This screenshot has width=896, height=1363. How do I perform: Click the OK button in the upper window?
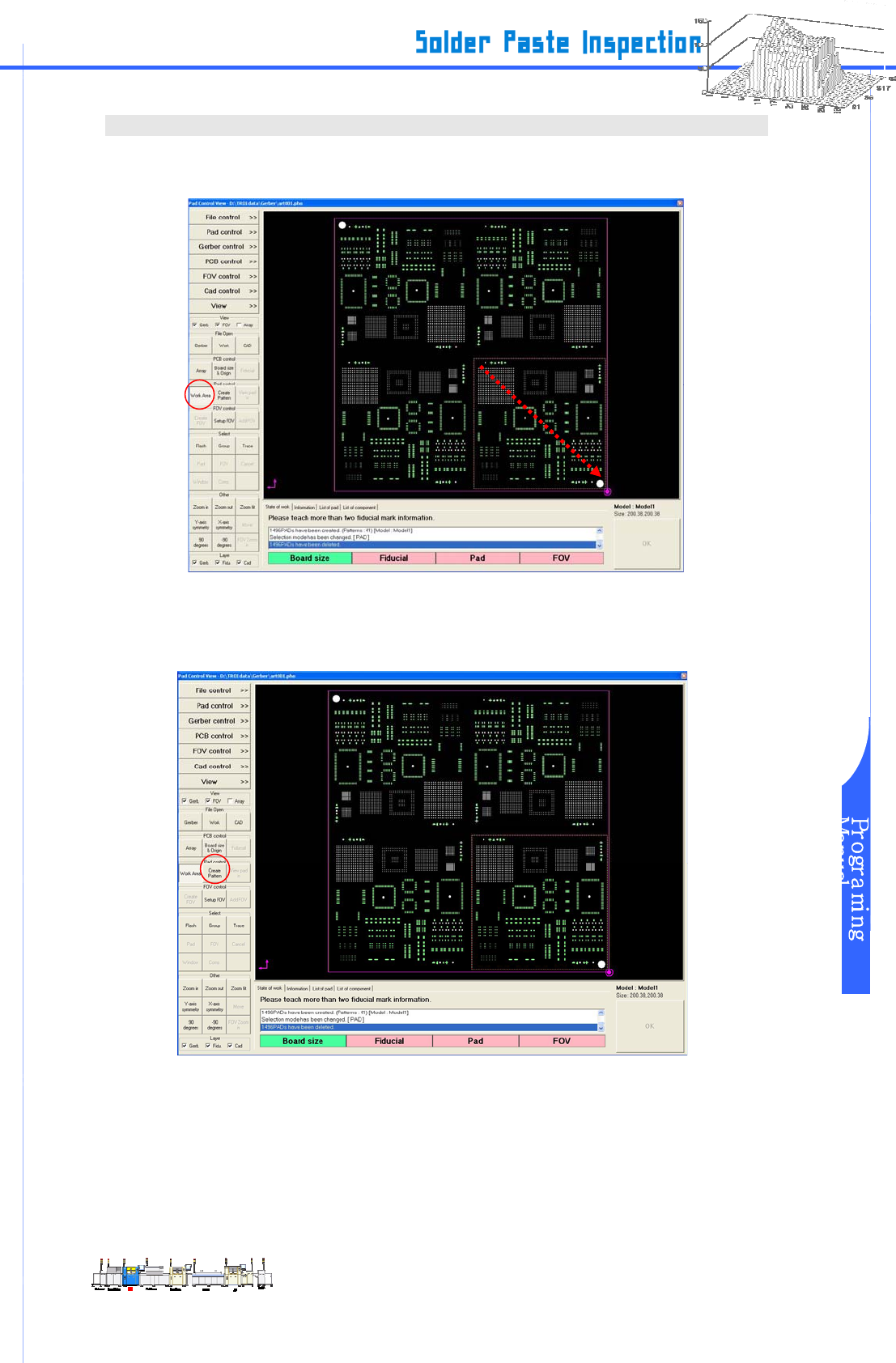(647, 544)
